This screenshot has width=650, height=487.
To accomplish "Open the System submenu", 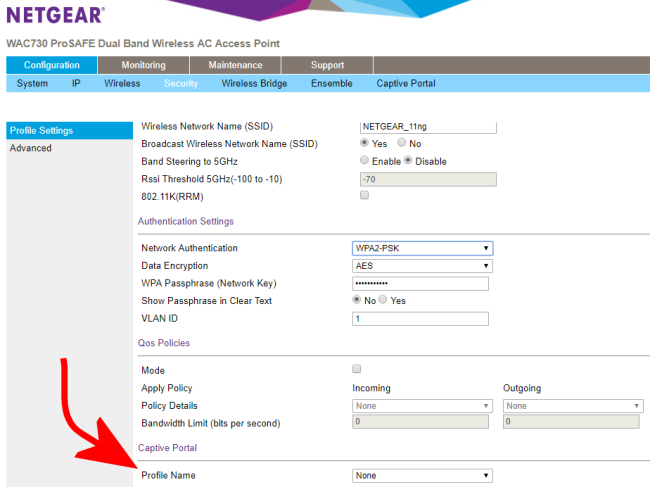I will [32, 83].
